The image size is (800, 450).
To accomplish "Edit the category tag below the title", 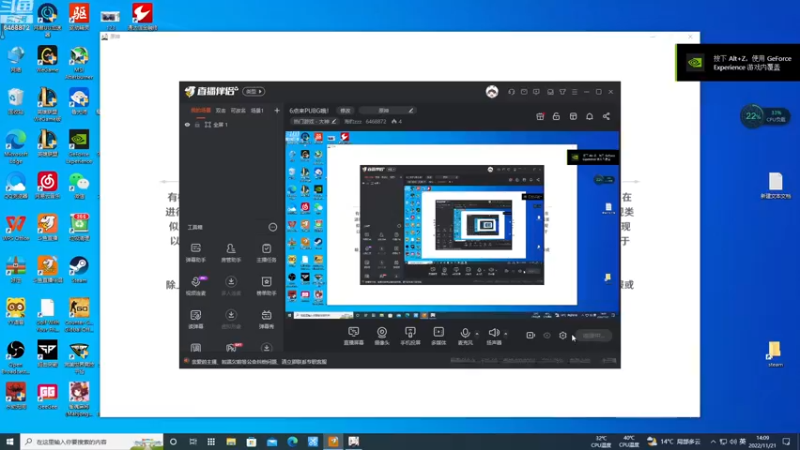I will 314,121.
